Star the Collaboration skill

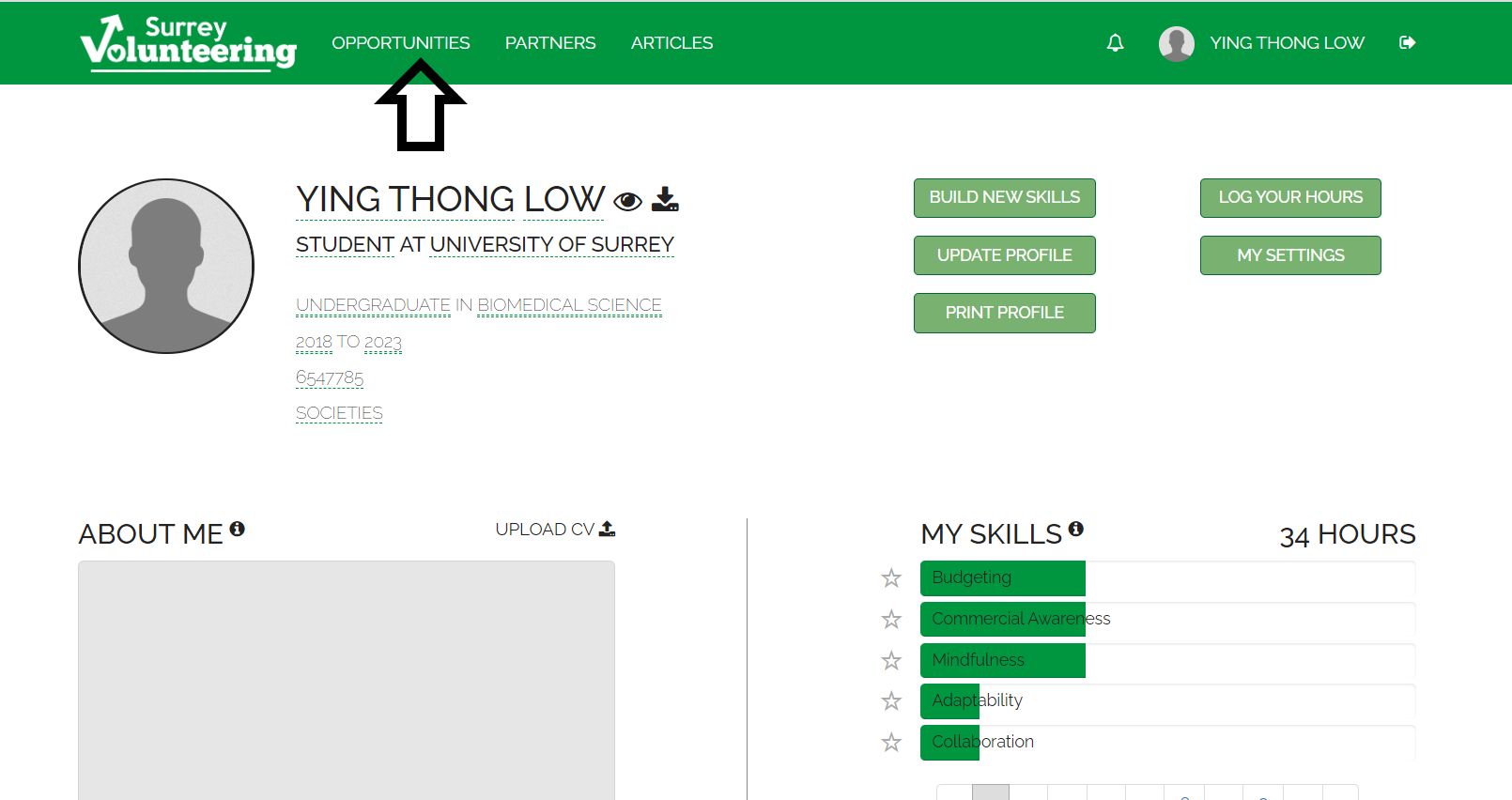point(891,743)
